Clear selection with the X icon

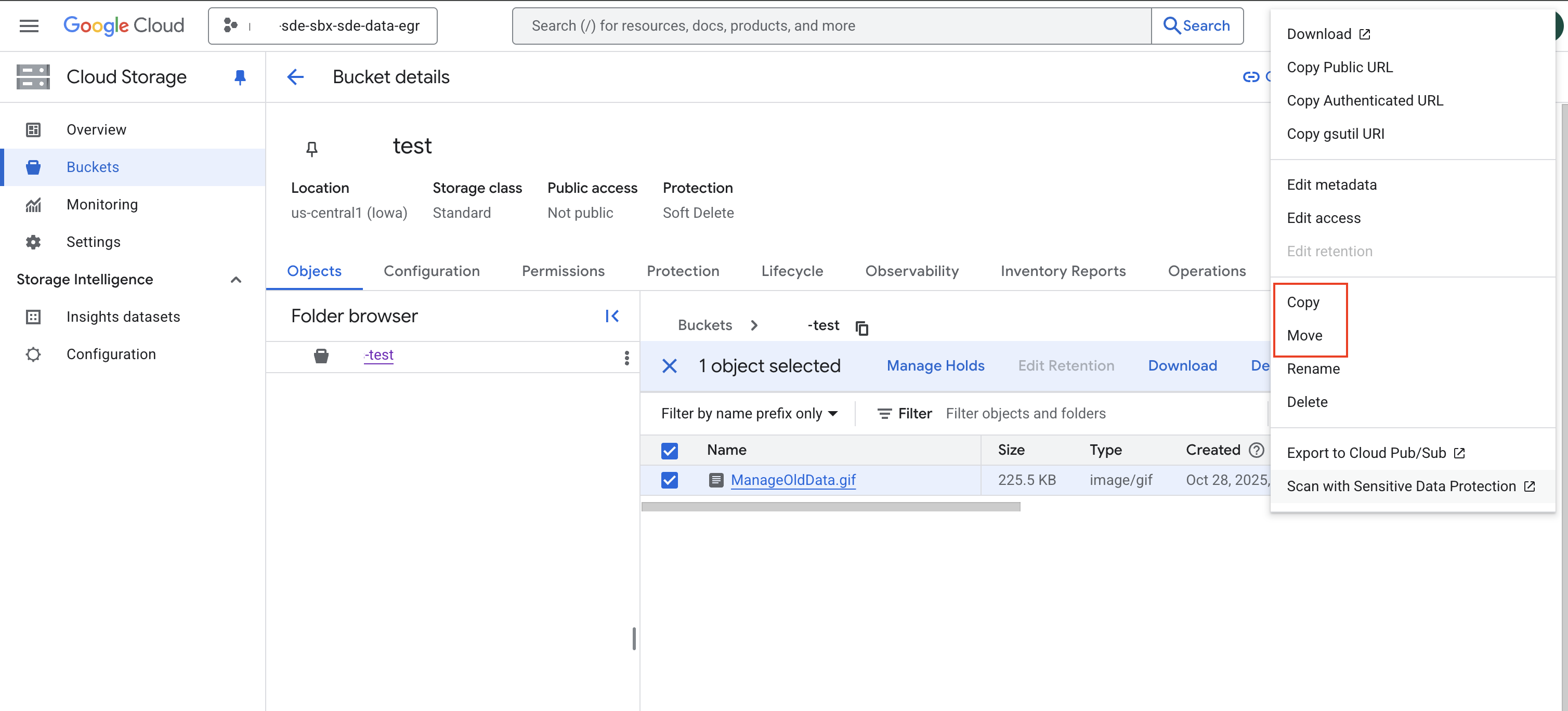point(669,366)
